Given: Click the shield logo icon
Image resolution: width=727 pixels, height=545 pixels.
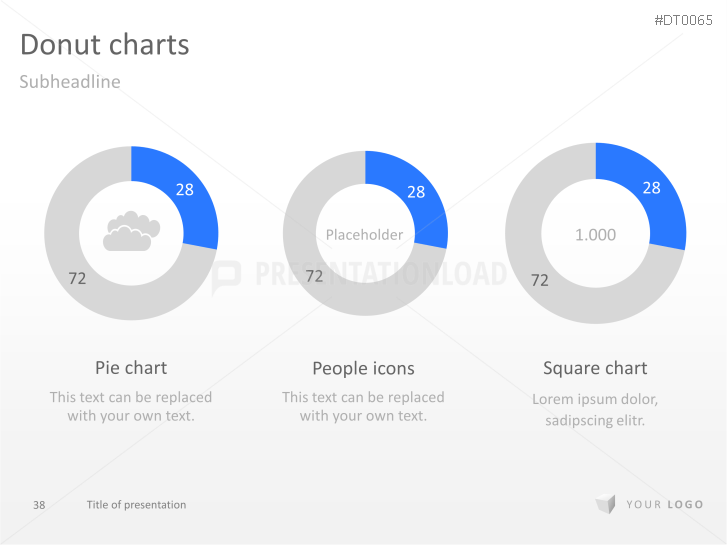Looking at the screenshot, I should click(604, 505).
